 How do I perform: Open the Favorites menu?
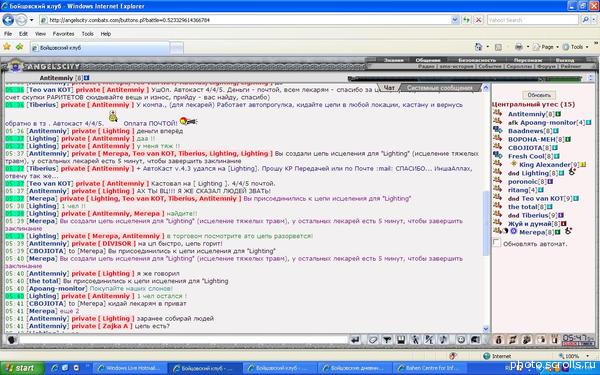click(64, 34)
